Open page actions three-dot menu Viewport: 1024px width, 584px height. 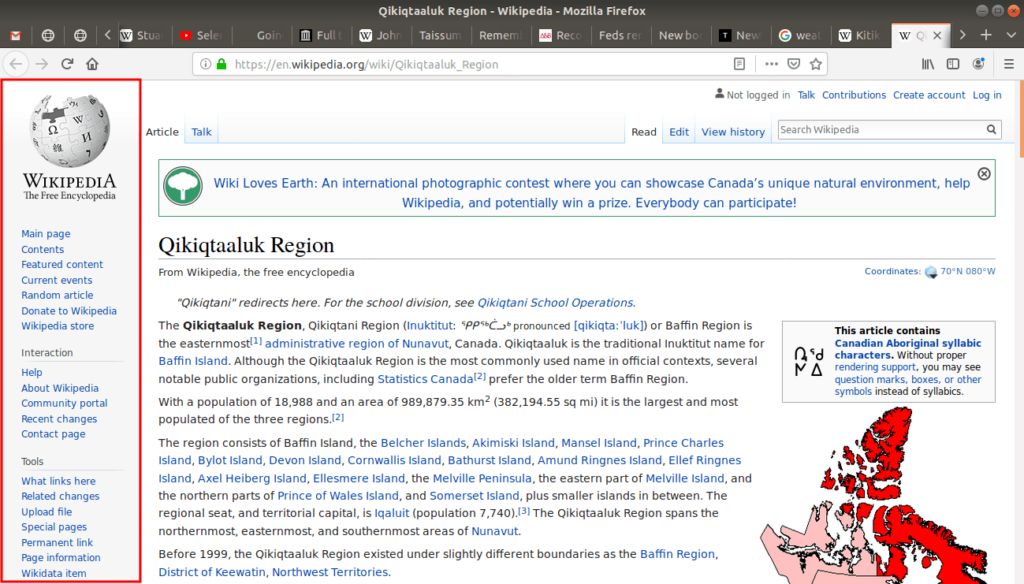click(771, 64)
